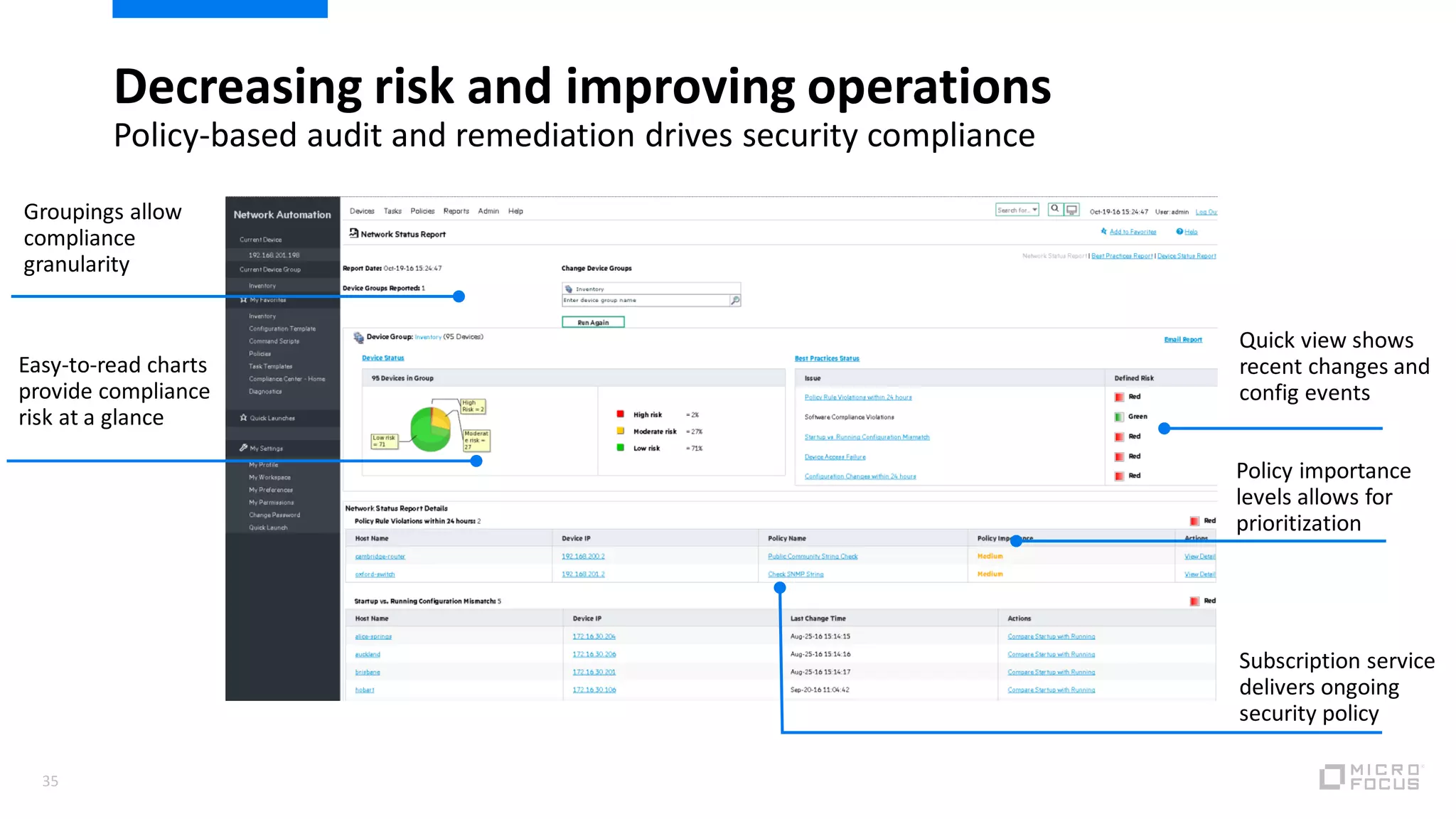Click the green Low risk legend swatch
Viewport: 1456px width, 819px height.
(620, 448)
